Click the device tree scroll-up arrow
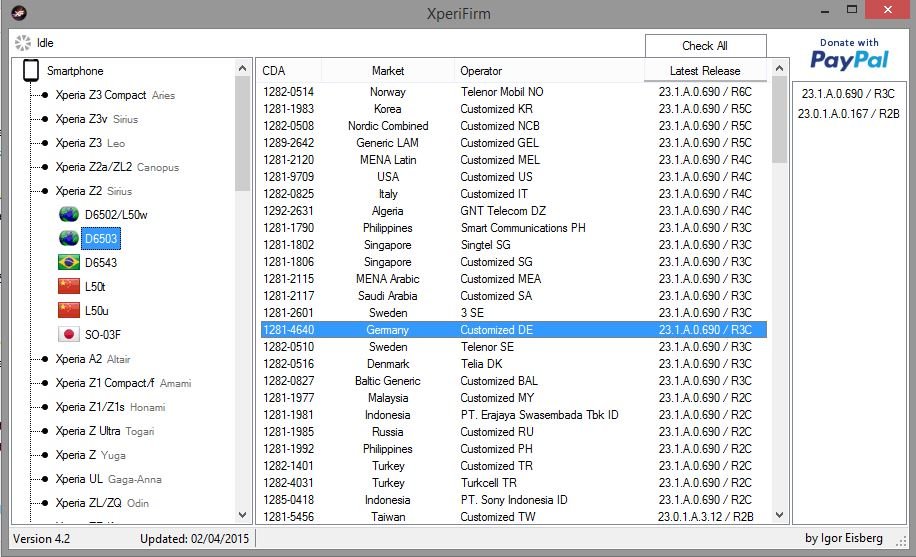Viewport: 916px width, 557px height. point(242,68)
